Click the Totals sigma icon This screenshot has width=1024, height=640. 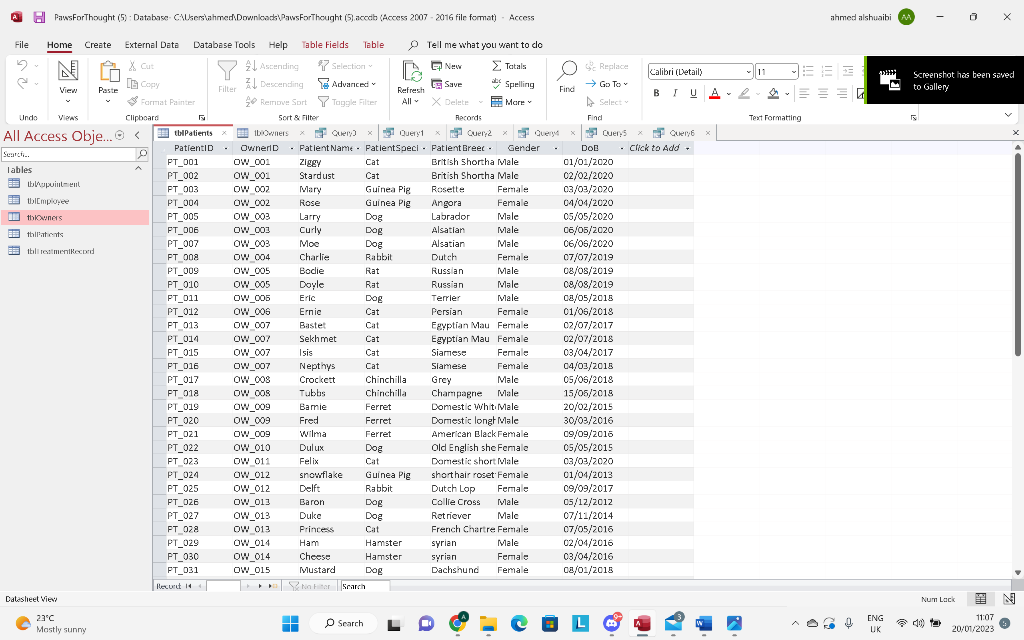[497, 66]
